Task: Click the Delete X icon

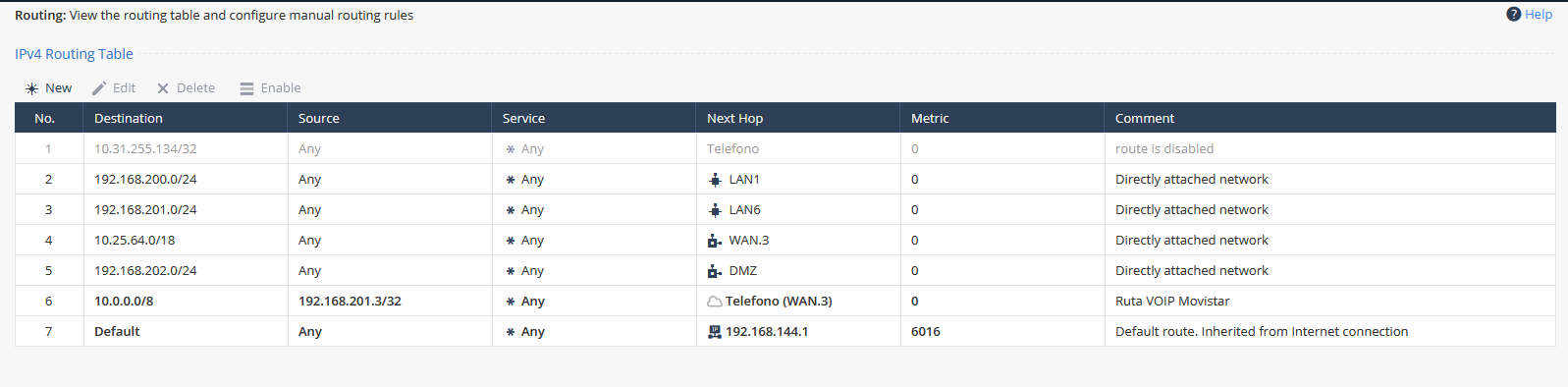Action: 163,88
